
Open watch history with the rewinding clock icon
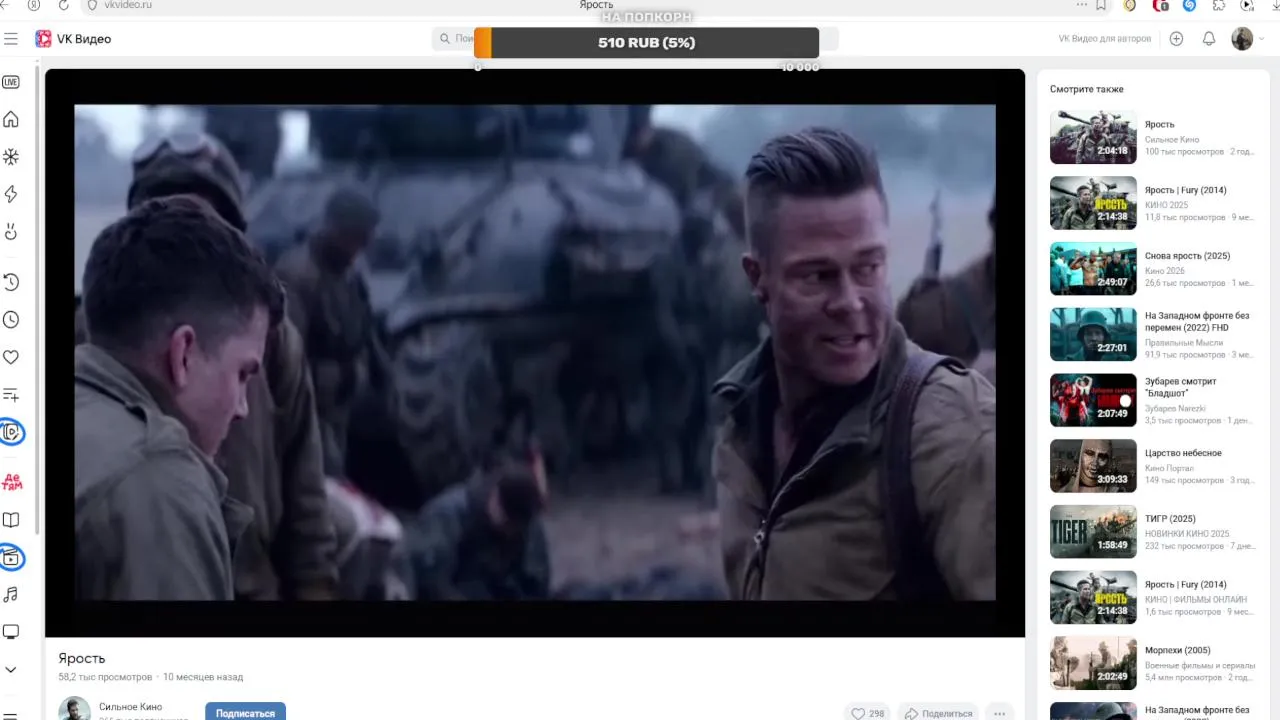11,282
